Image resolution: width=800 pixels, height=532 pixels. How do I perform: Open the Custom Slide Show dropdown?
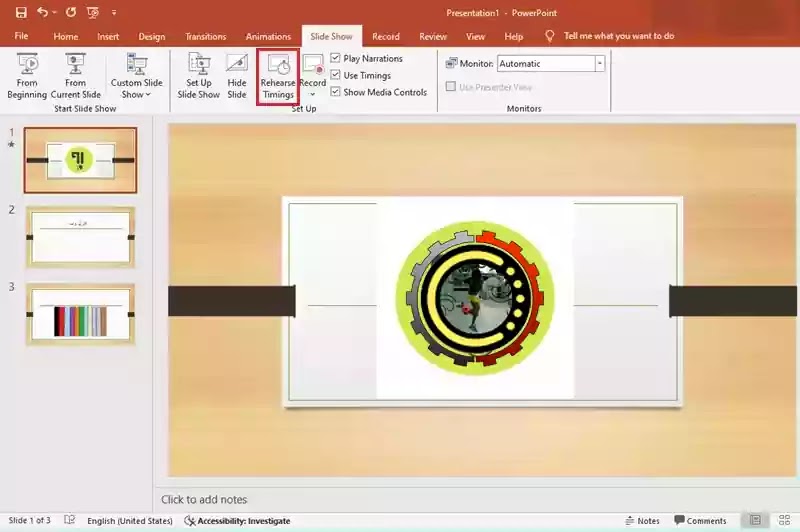click(137, 76)
